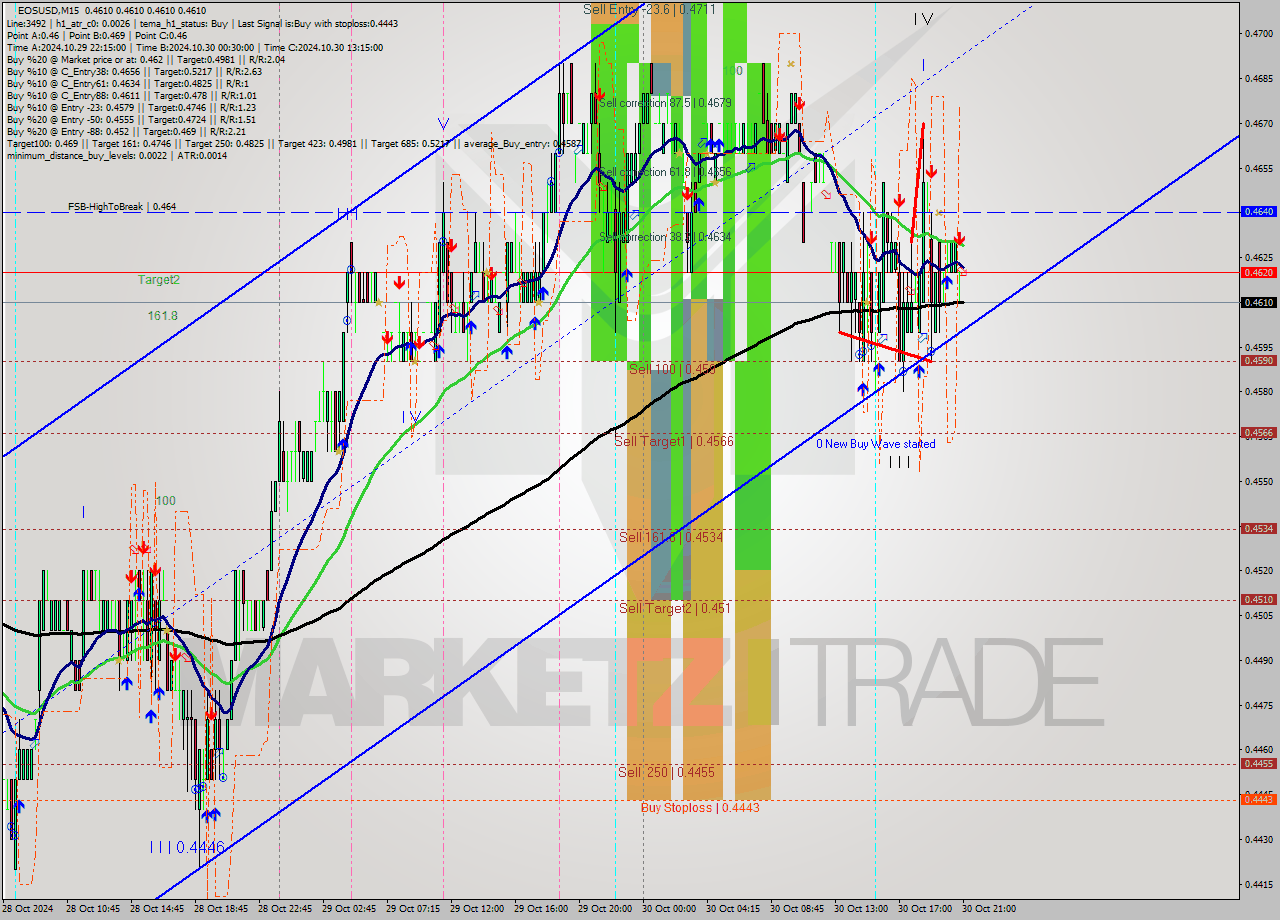This screenshot has height=920, width=1280.
Task: Click the red 0.4510 price tag
Action: tap(1258, 600)
